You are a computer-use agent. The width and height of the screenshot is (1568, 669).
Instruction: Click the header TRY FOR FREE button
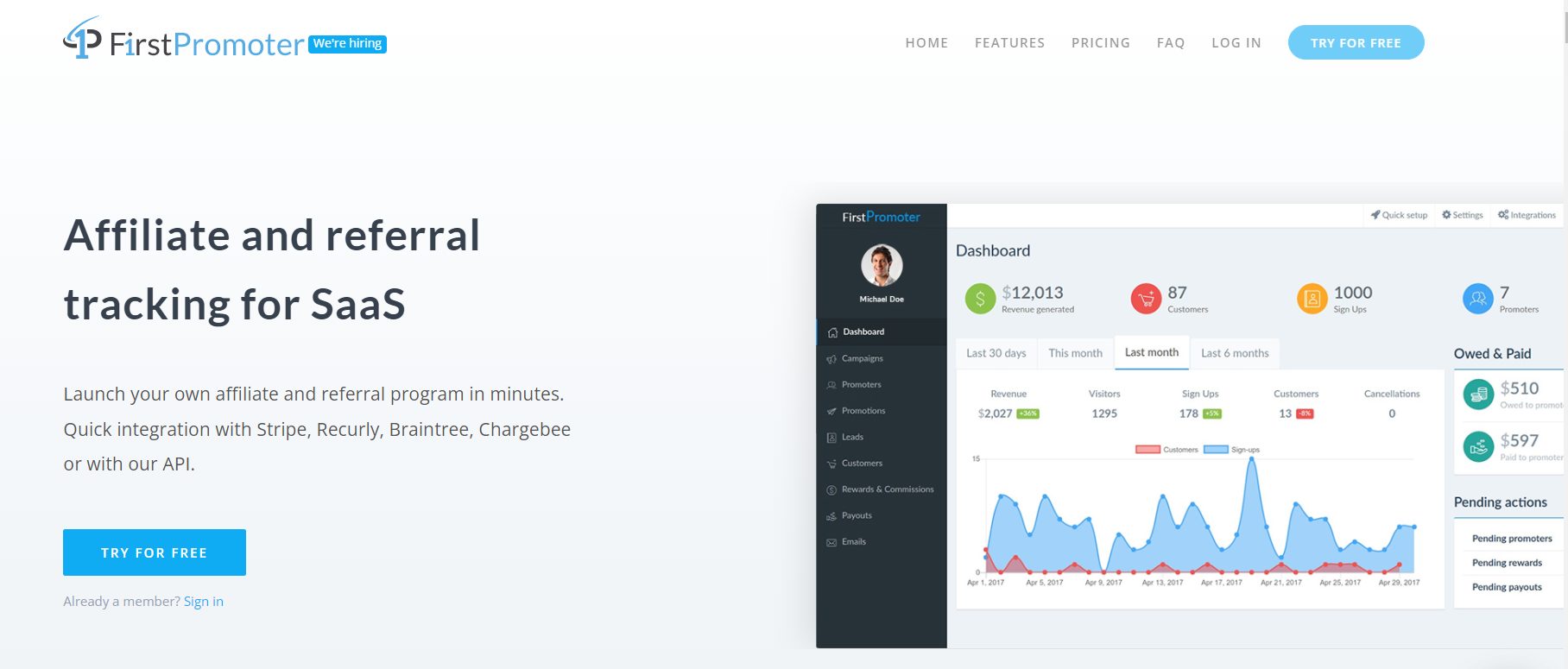pyautogui.click(x=1356, y=42)
